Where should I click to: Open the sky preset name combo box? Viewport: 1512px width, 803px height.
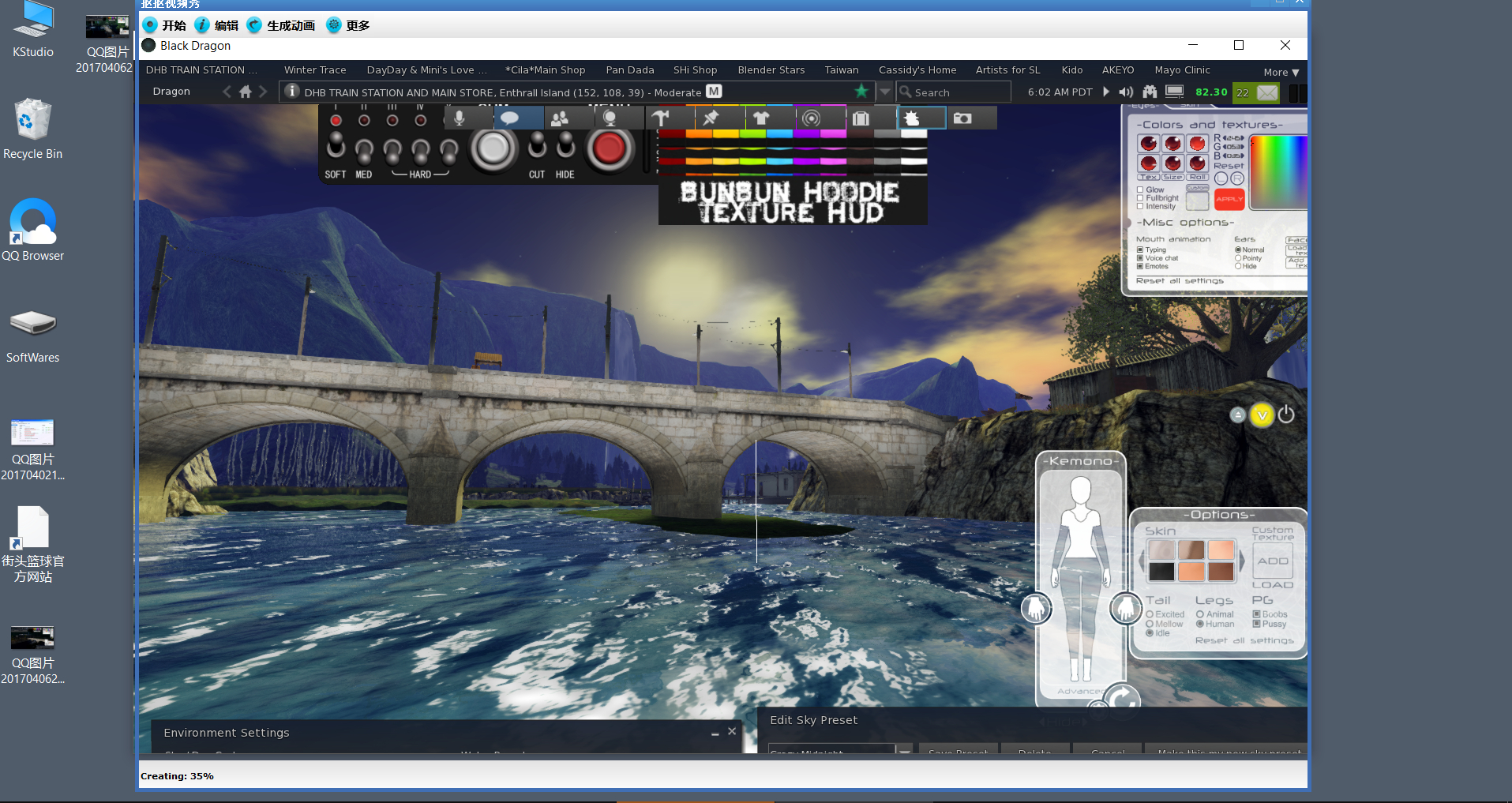(x=840, y=748)
